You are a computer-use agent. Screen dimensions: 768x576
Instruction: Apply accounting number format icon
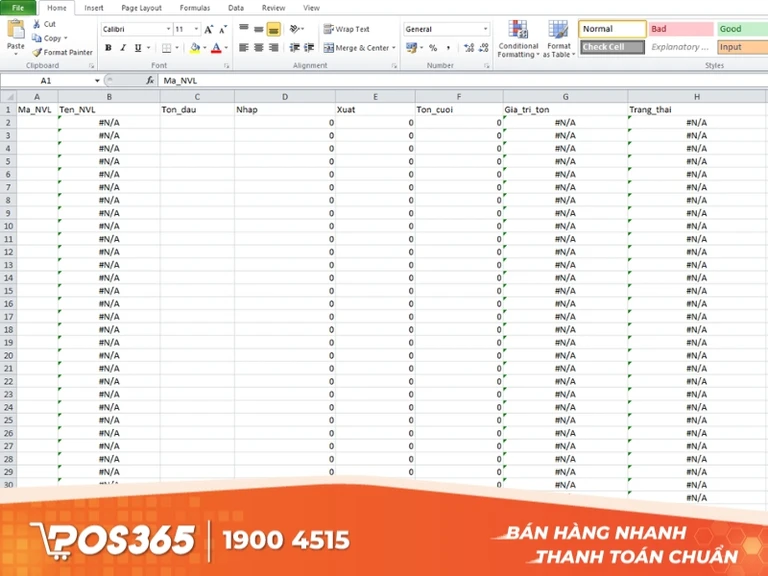tap(411, 48)
